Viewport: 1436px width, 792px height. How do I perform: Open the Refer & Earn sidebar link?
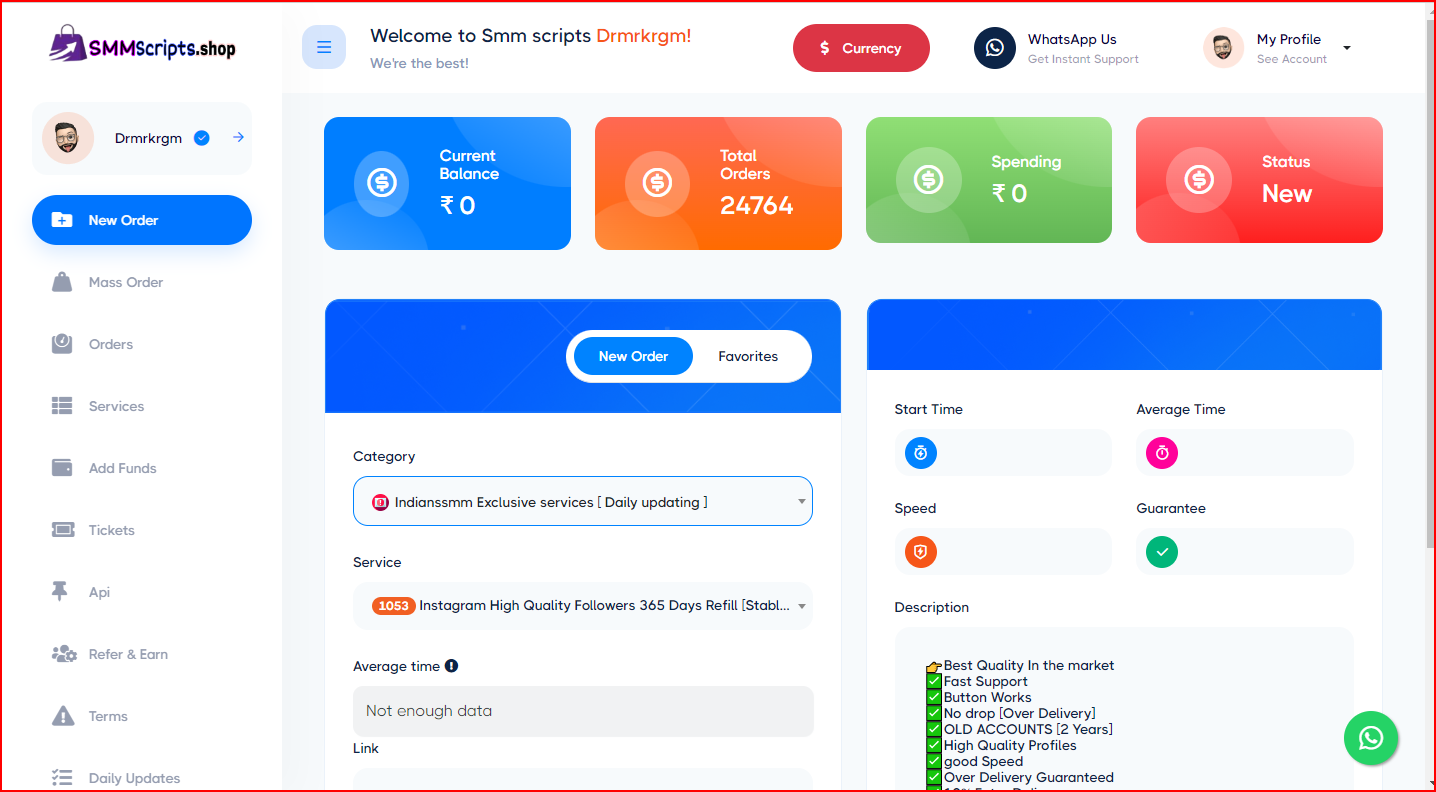(x=128, y=654)
